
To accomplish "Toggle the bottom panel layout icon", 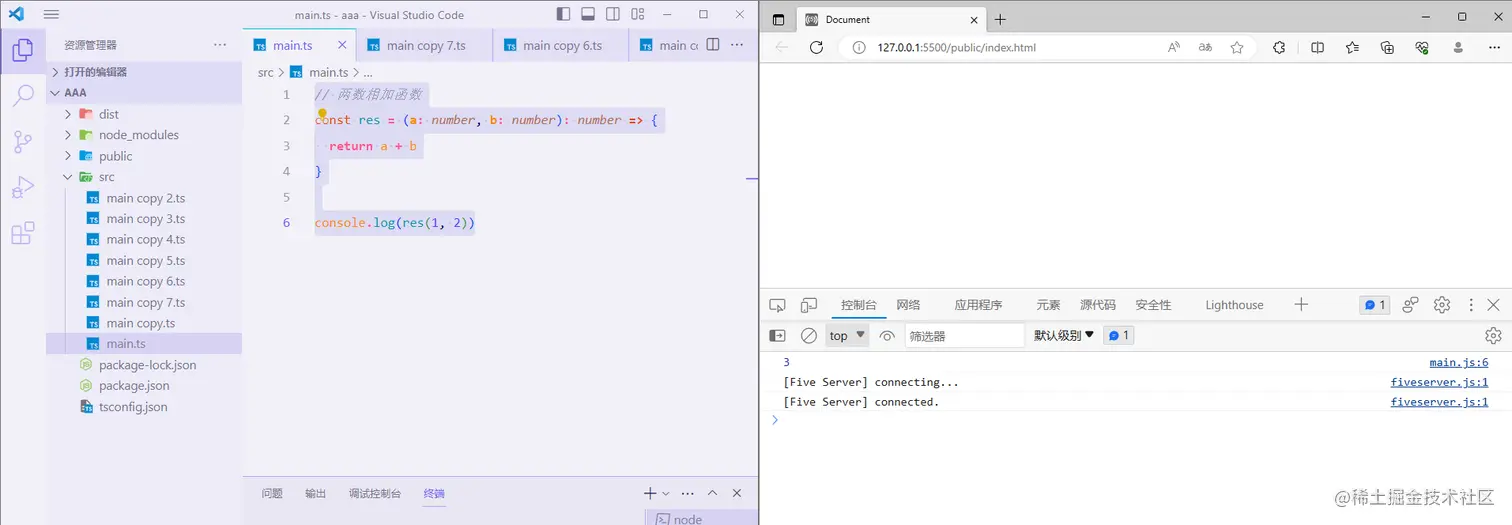I will coord(588,14).
